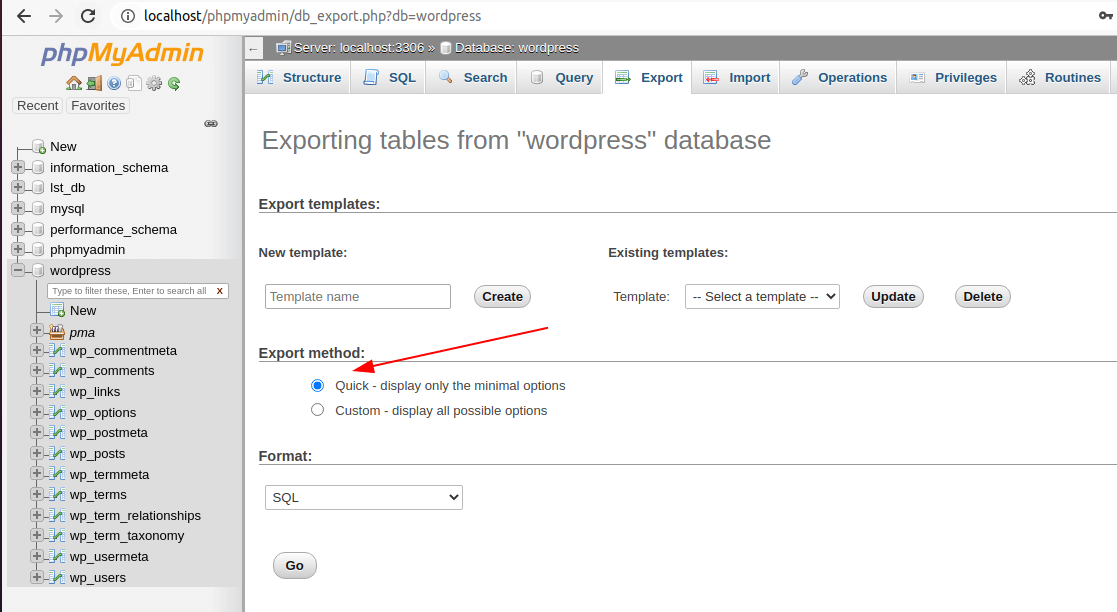Click the wp_options table icon
This screenshot has height=612, width=1117.
57,413
